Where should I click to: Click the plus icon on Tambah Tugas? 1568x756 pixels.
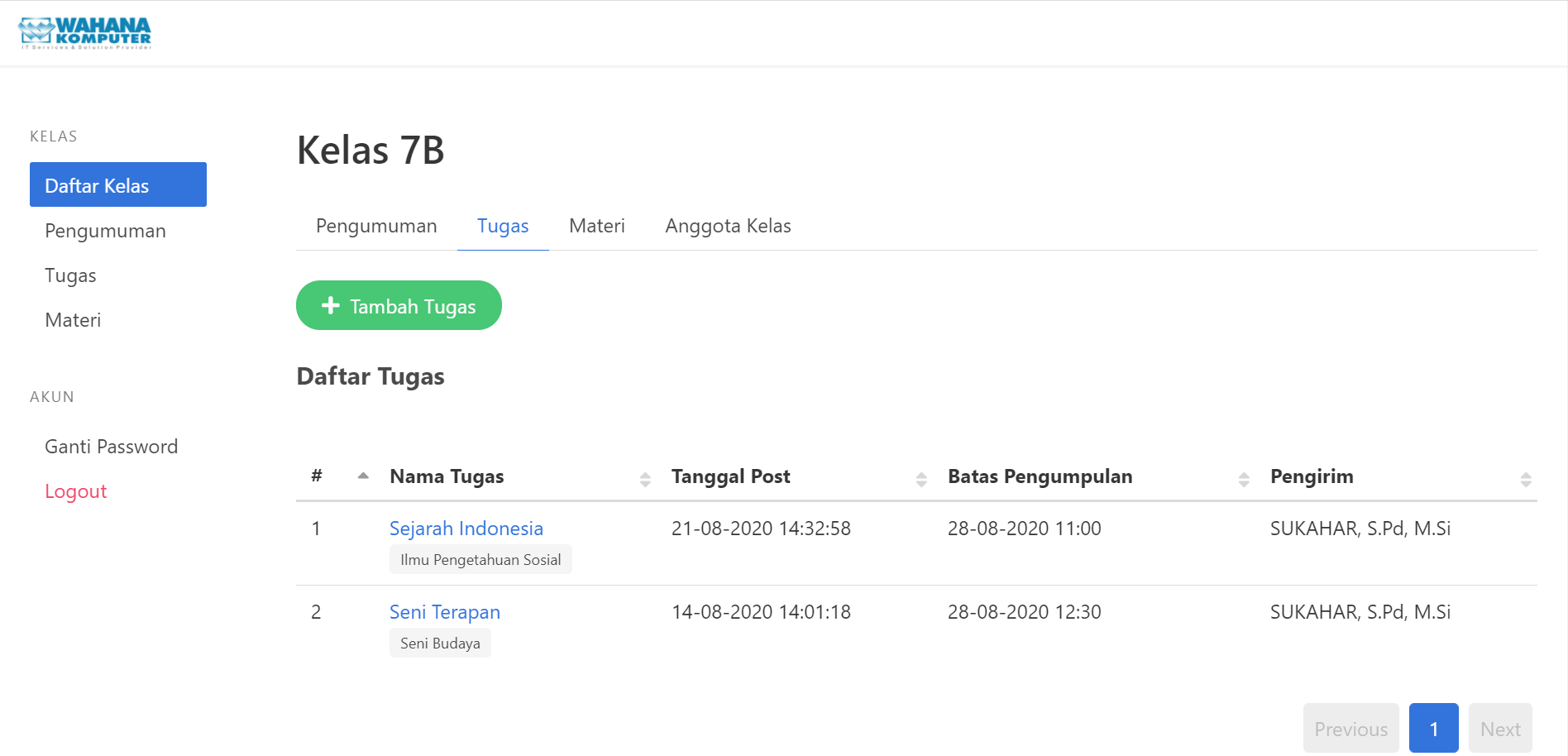[x=330, y=305]
